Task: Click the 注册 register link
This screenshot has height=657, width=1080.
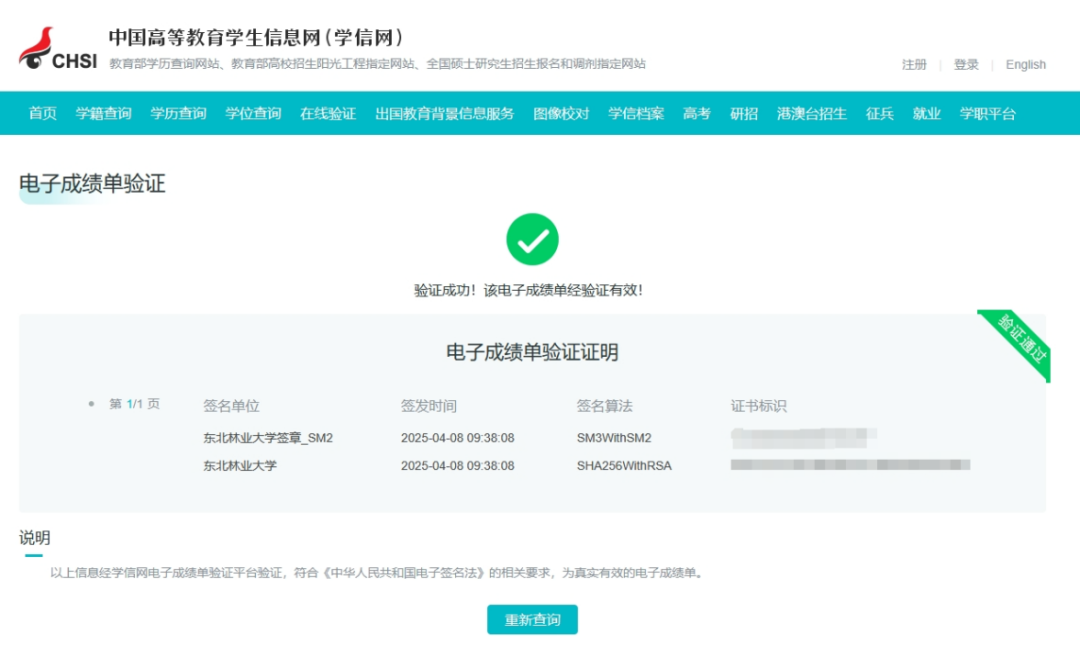Action: [914, 65]
